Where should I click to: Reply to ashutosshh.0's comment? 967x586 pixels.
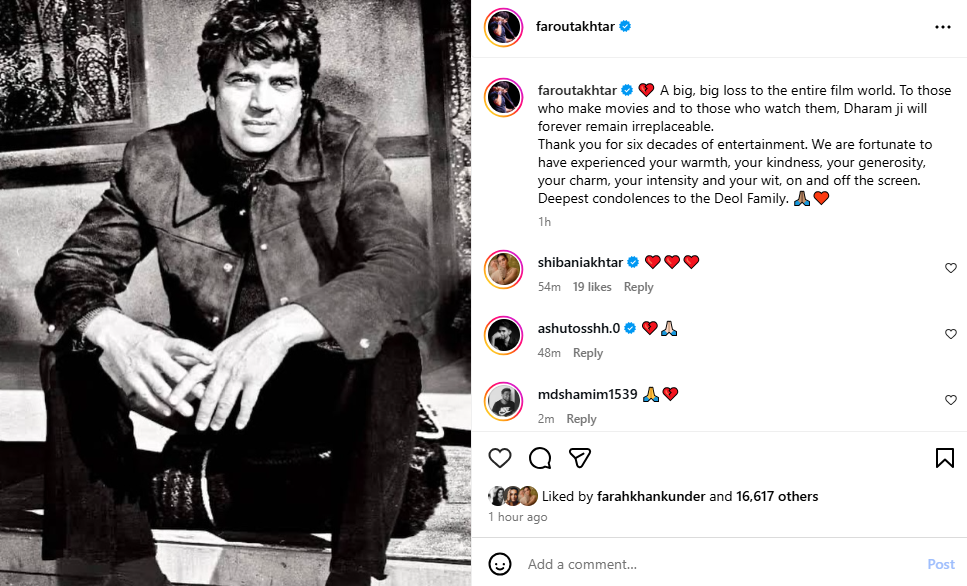coord(588,353)
